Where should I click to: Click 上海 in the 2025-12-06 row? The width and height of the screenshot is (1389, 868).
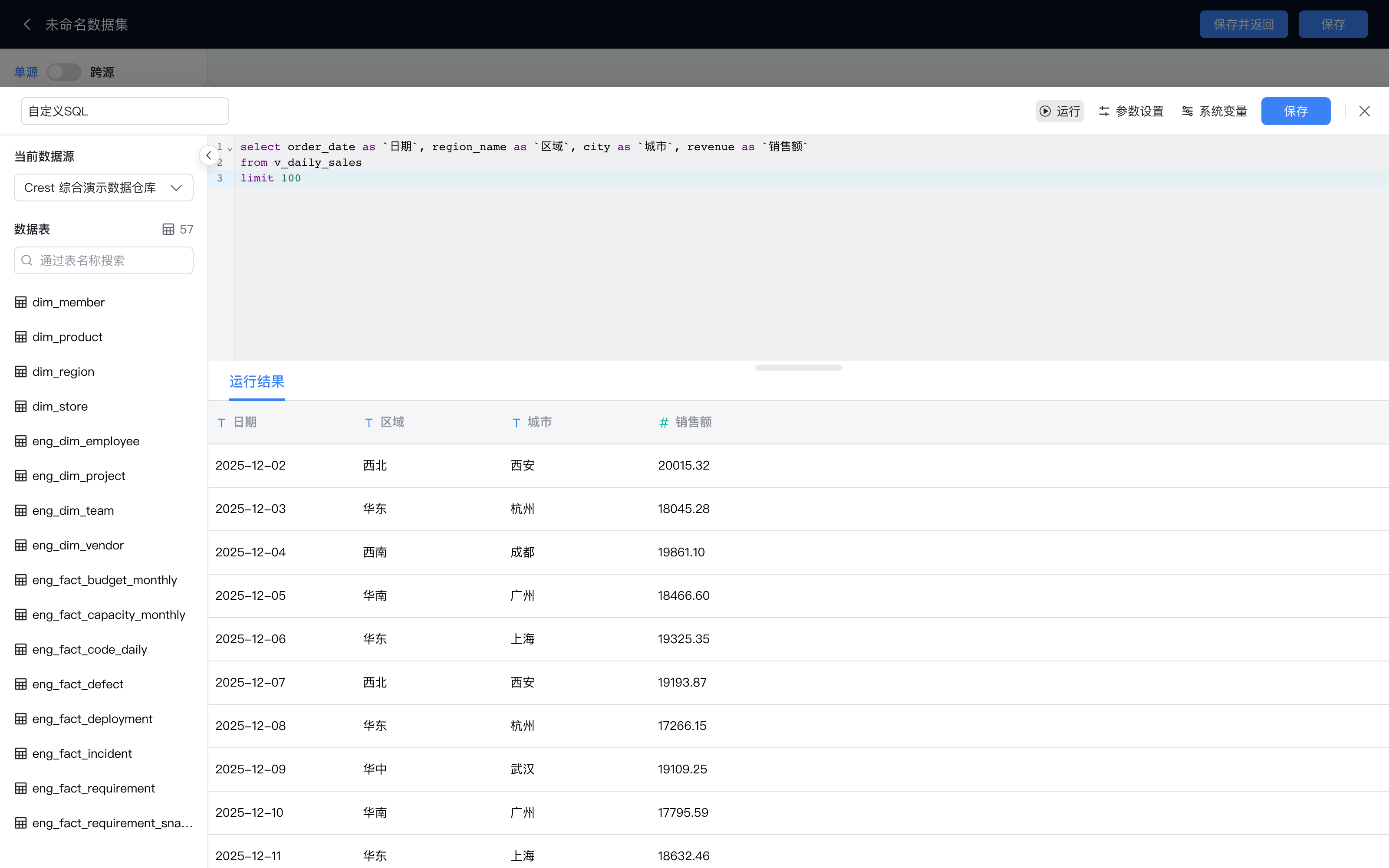tap(522, 639)
